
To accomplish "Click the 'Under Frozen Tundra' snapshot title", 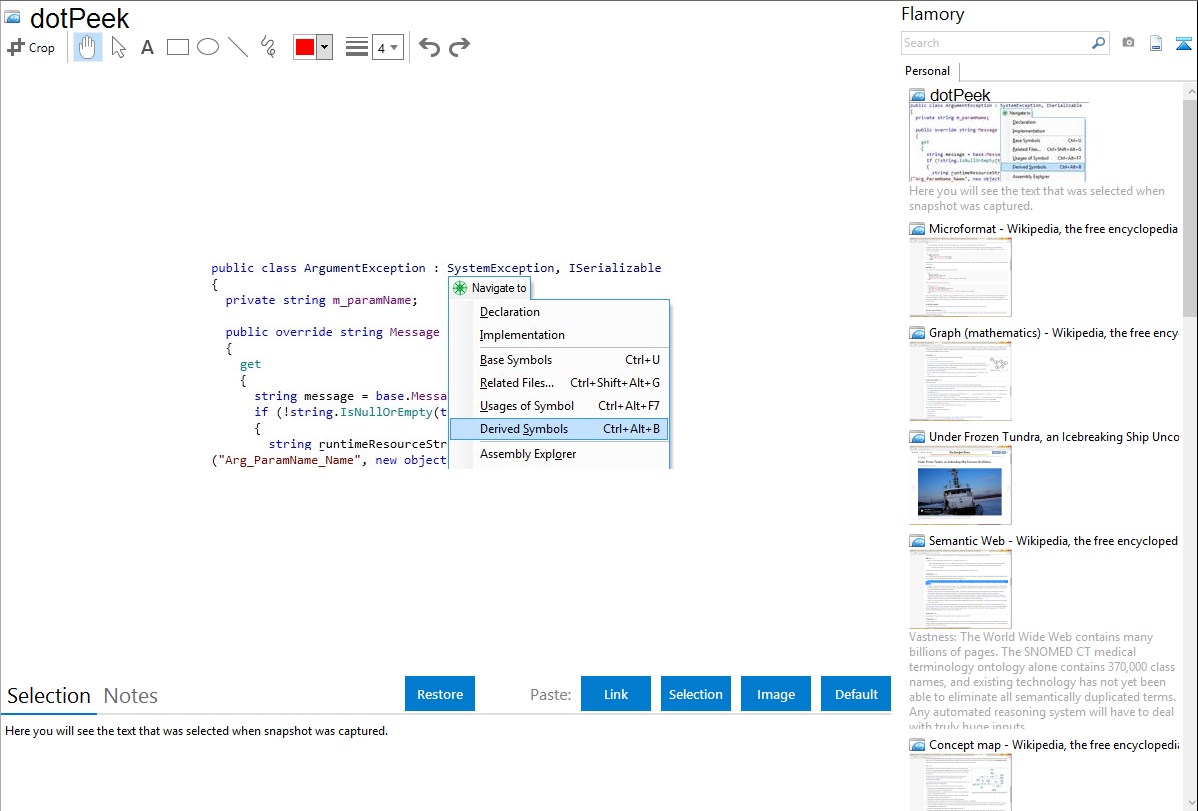I will pyautogui.click(x=1054, y=436).
